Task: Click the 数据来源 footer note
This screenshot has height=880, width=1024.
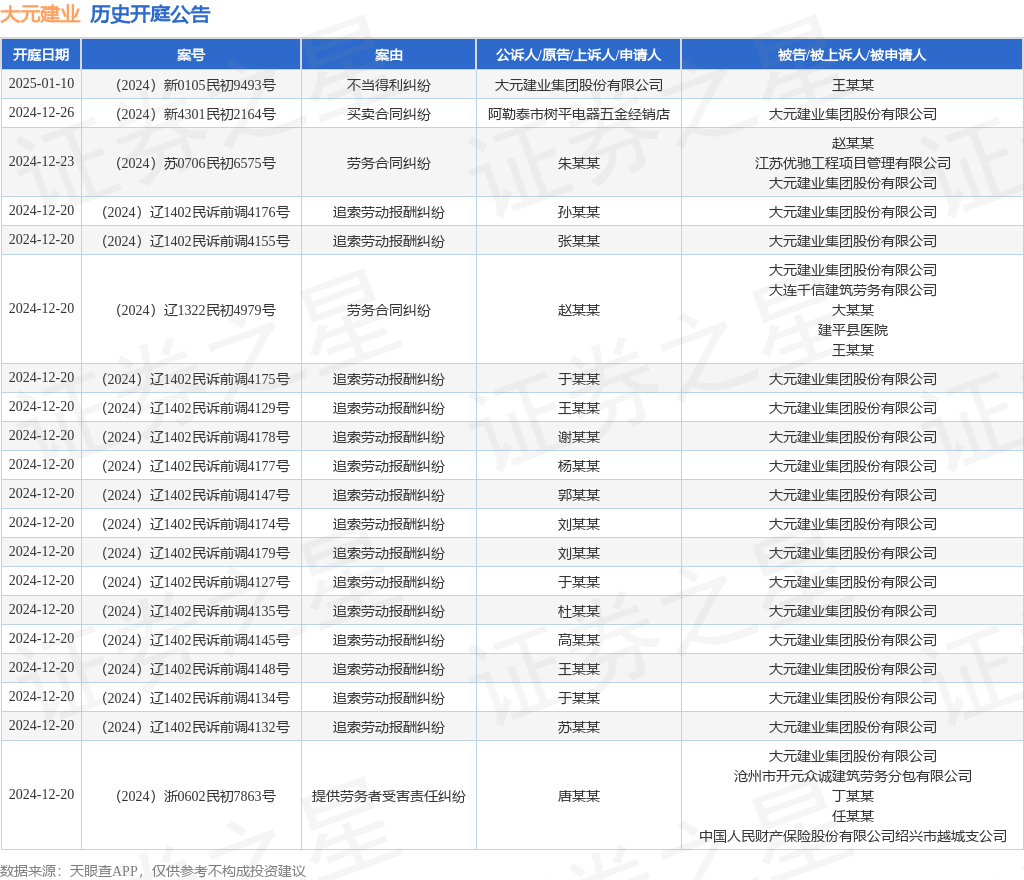Action: coord(153,871)
